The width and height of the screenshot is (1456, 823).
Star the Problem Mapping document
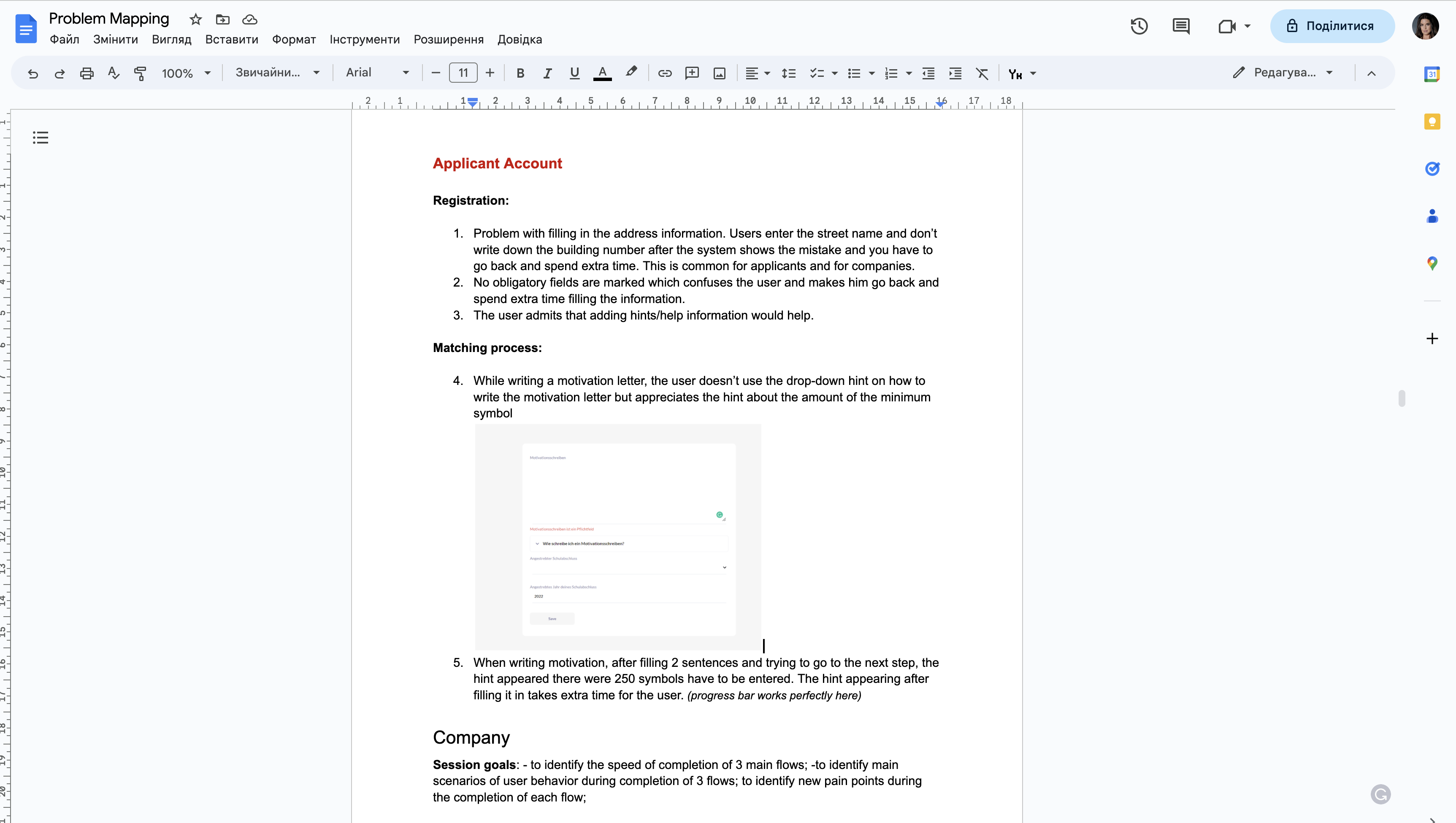(x=195, y=20)
